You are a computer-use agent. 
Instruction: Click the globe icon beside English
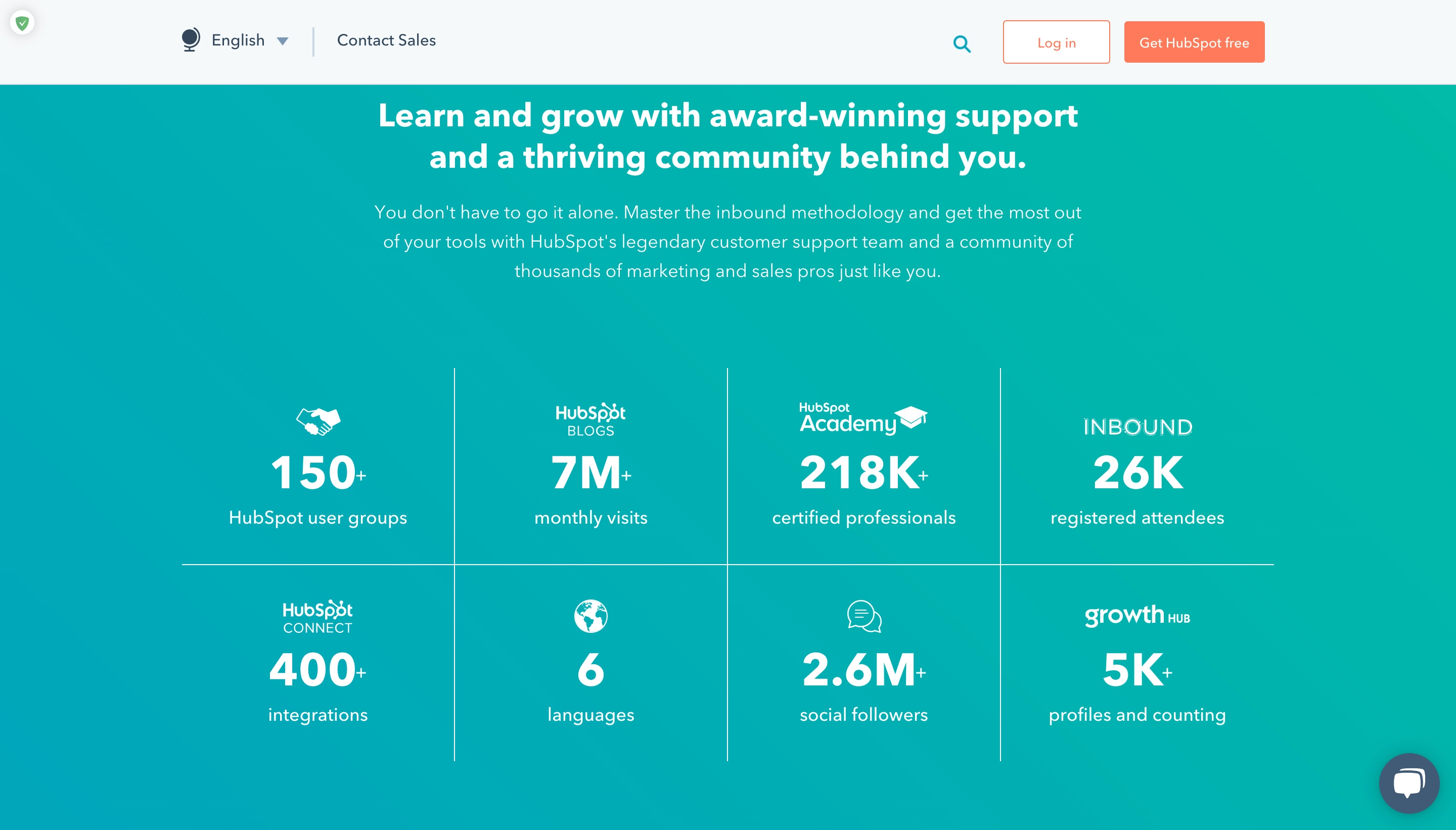pyautogui.click(x=189, y=39)
